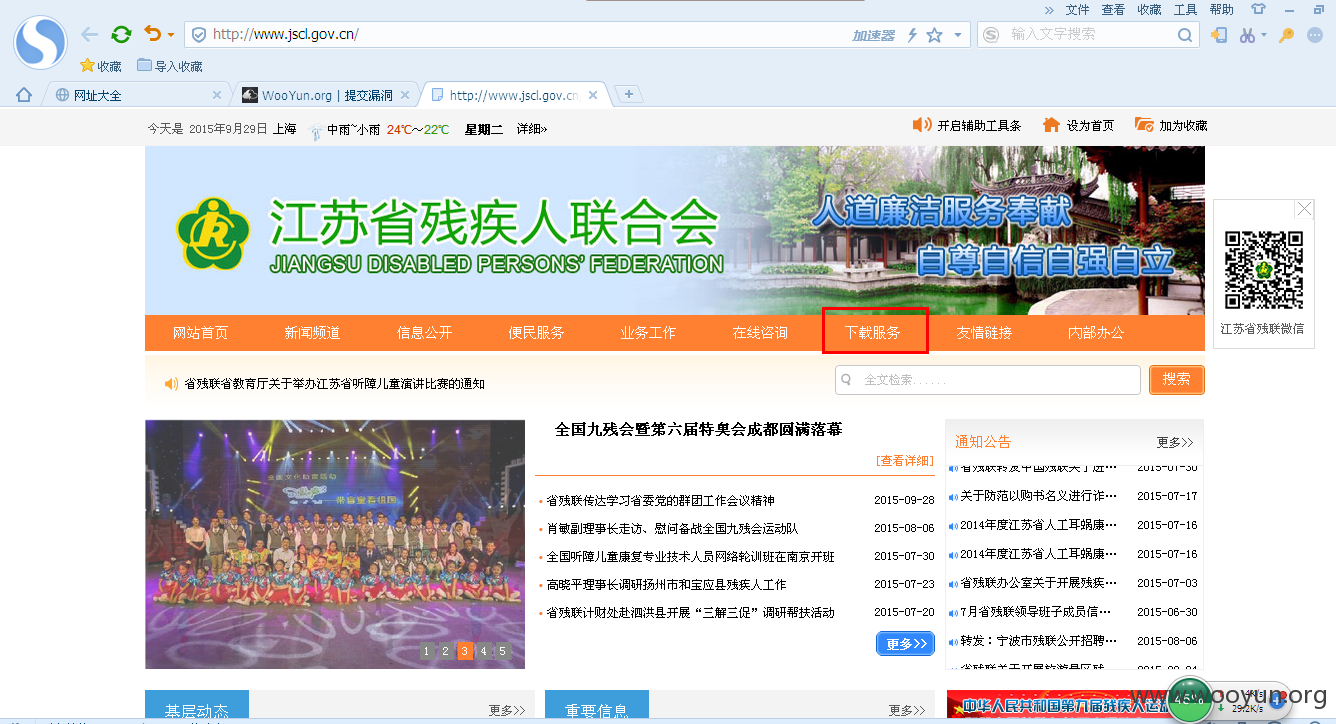Screen dimensions: 1336x724
Task: Click 设为首页 link
Action: coord(1078,126)
